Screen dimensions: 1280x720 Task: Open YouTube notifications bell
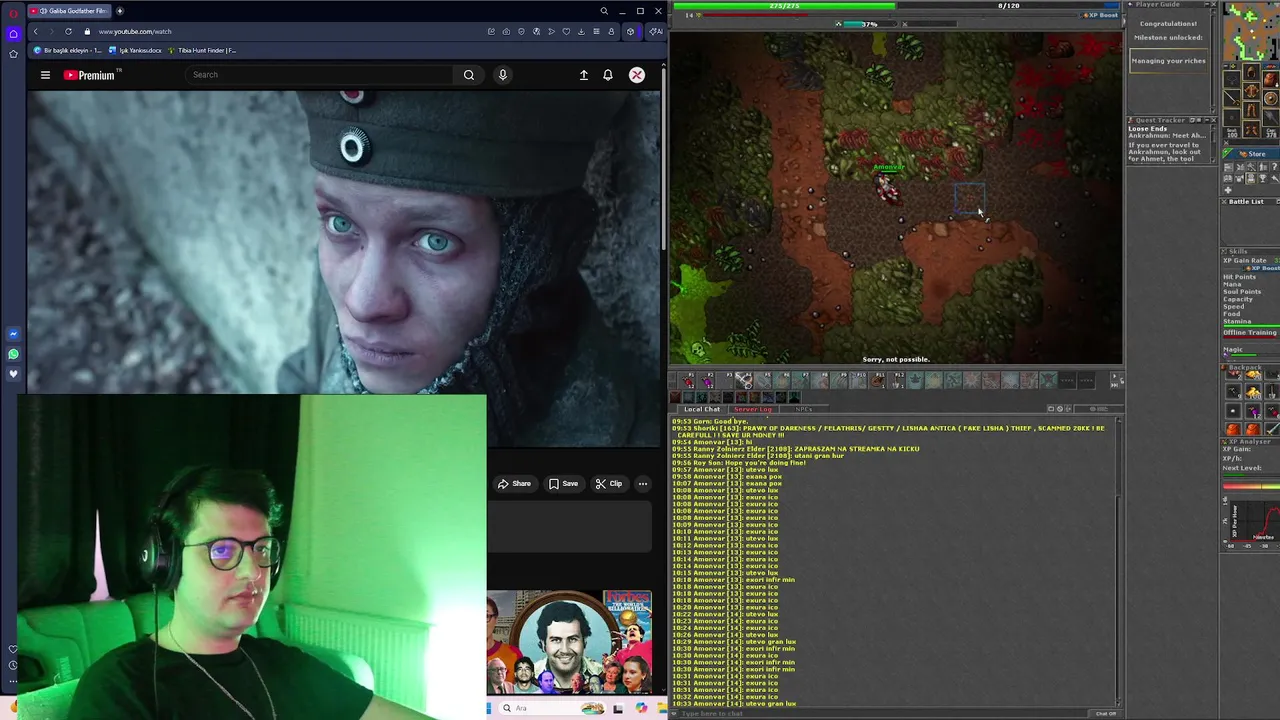[608, 75]
